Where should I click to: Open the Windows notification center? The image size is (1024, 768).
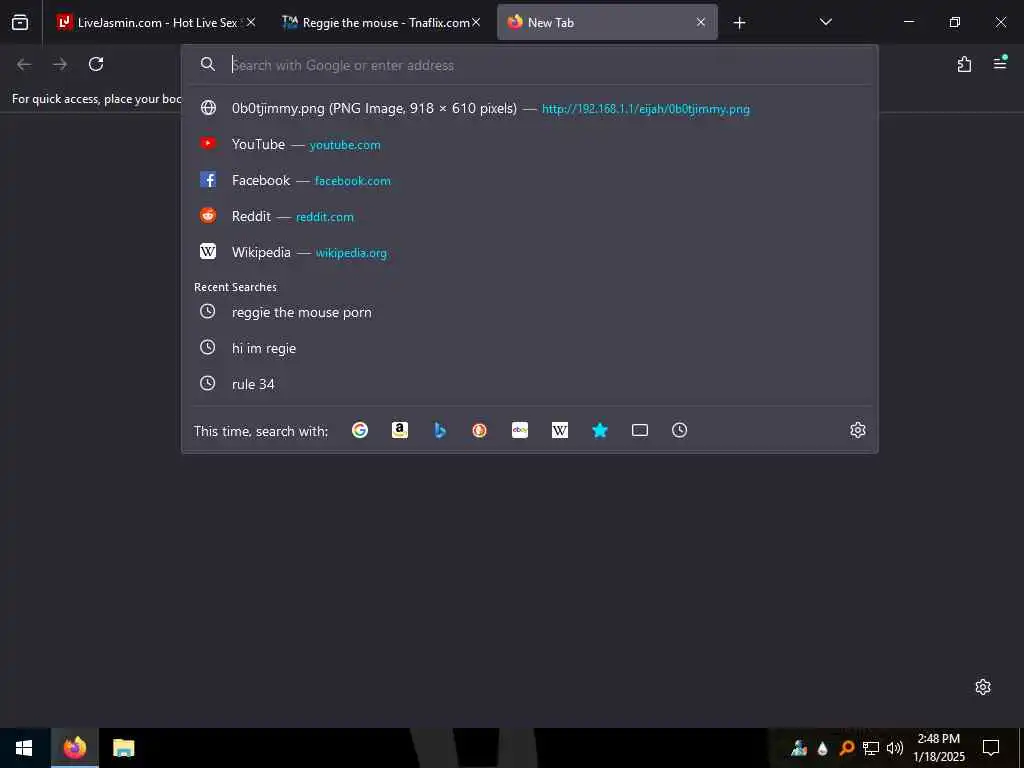coord(991,748)
